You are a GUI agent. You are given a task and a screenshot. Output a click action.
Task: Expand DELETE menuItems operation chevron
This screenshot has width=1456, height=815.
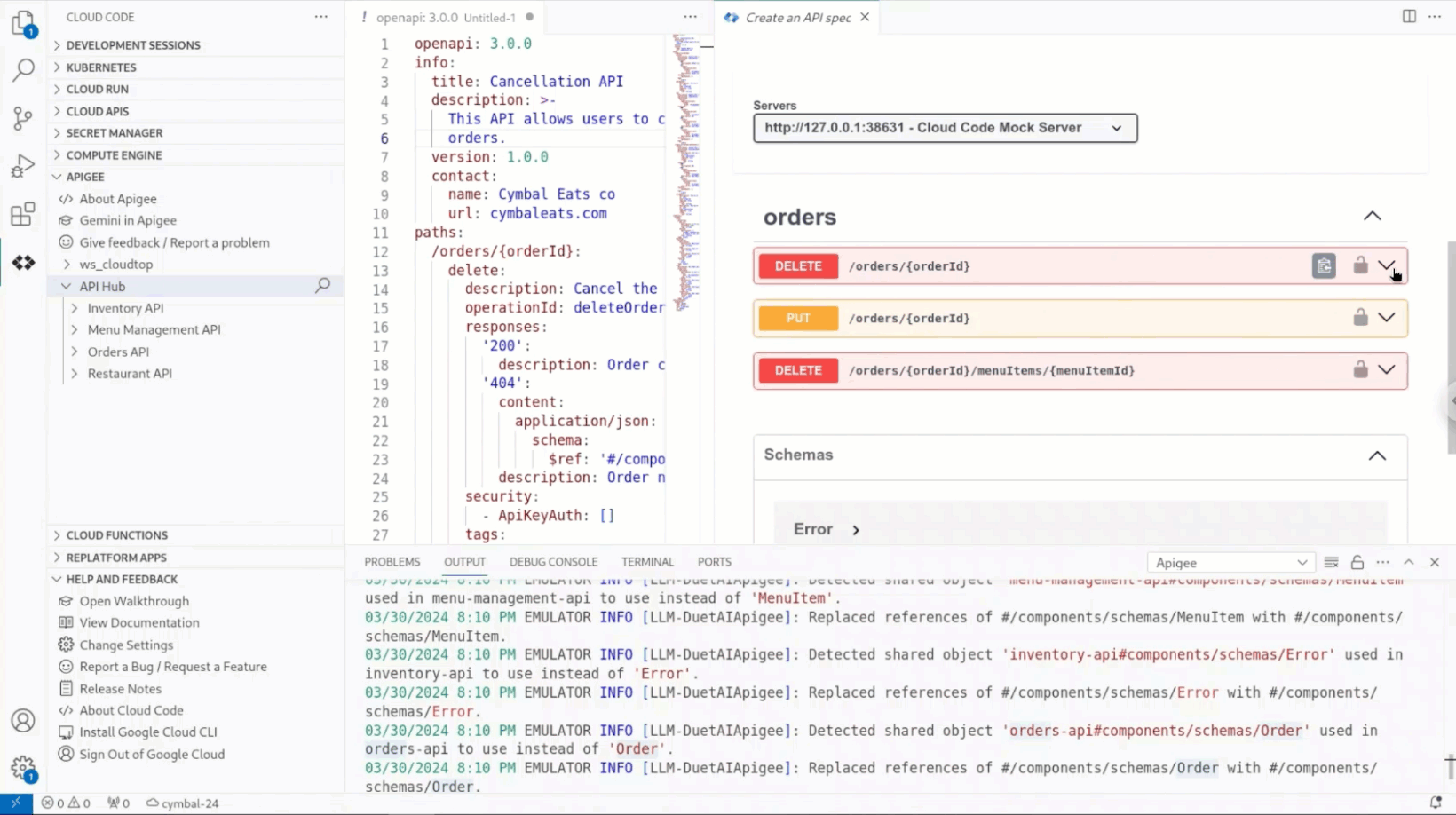point(1387,369)
